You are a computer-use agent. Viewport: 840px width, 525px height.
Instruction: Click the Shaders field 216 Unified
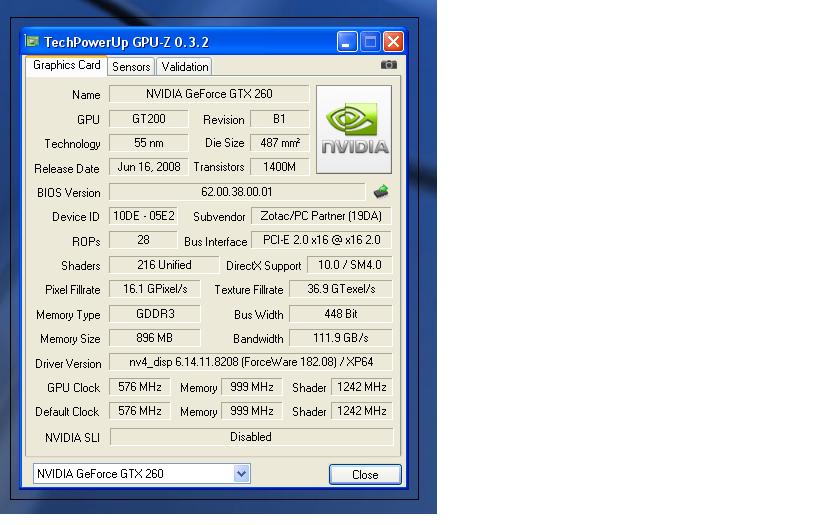pos(164,265)
